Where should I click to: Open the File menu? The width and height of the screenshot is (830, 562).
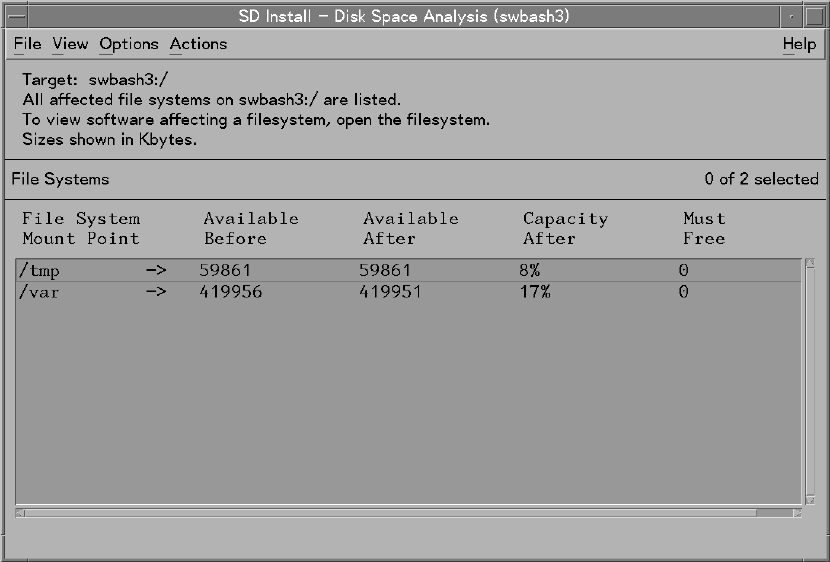coord(27,44)
